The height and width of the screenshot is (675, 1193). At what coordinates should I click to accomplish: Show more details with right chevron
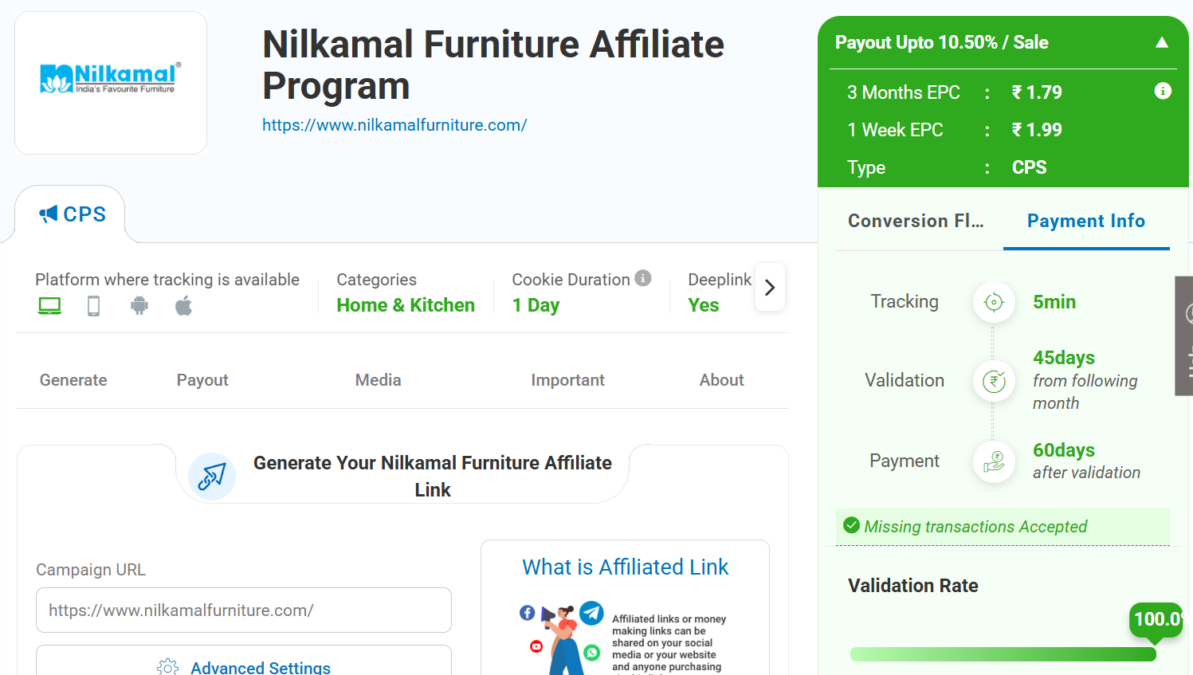[770, 288]
